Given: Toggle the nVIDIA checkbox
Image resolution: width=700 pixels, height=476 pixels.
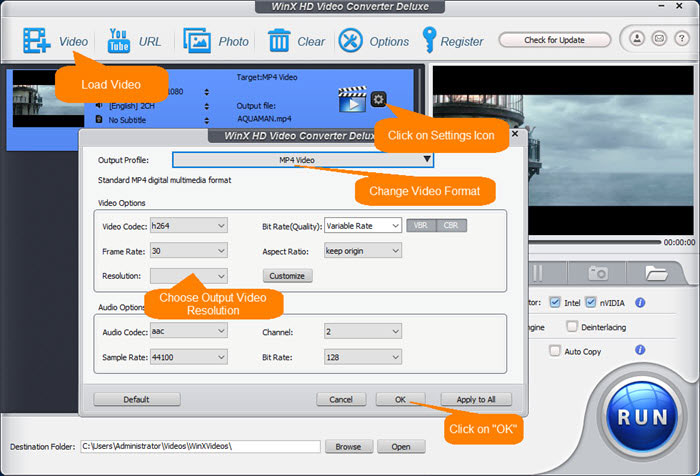Looking at the screenshot, I should 590,302.
